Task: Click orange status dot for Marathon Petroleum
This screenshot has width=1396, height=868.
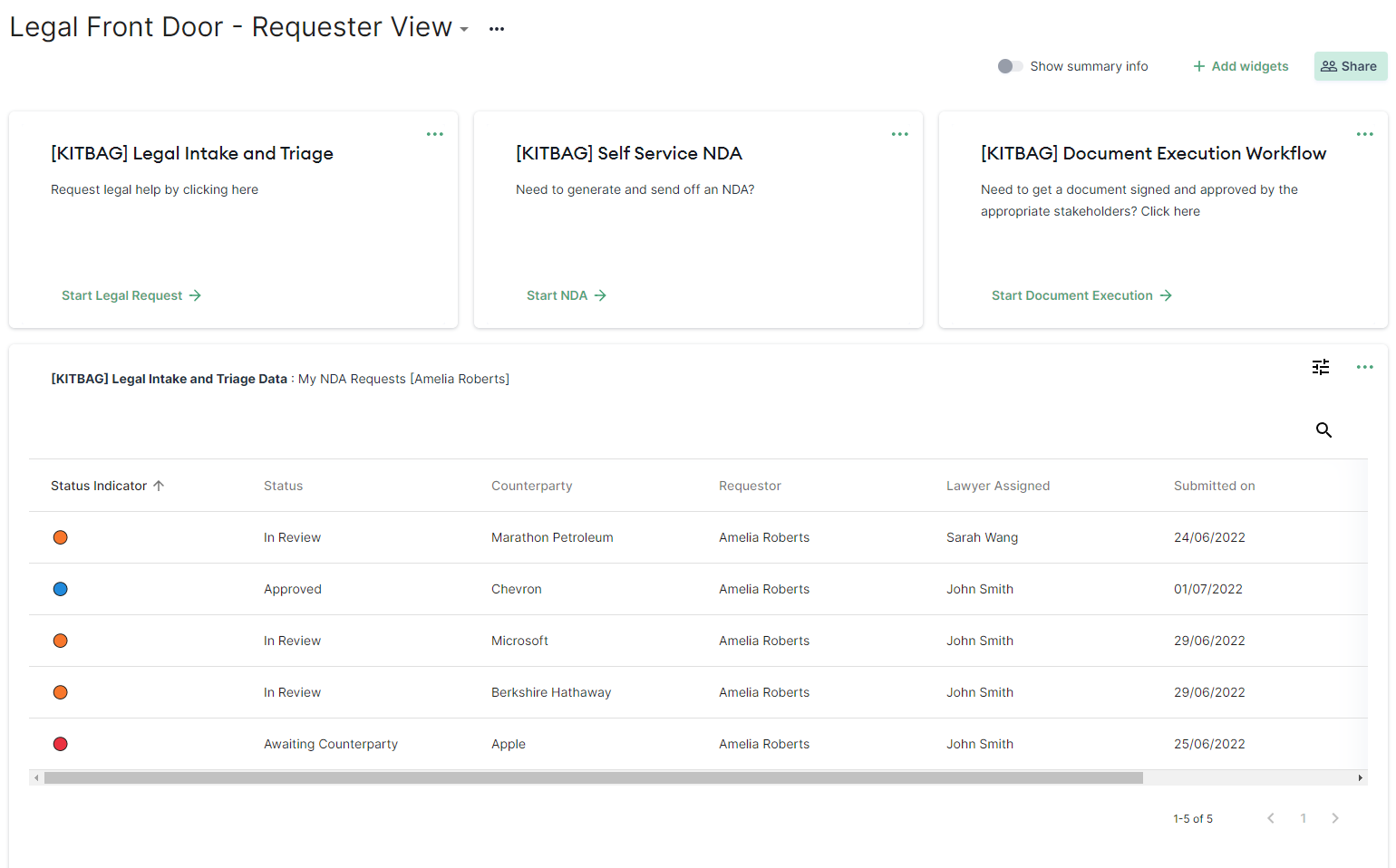Action: click(61, 537)
